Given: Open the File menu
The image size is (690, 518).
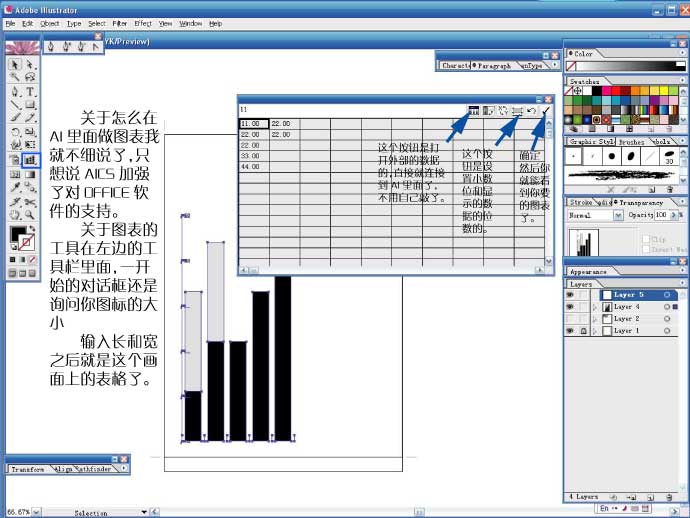Looking at the screenshot, I should pyautogui.click(x=10, y=24).
